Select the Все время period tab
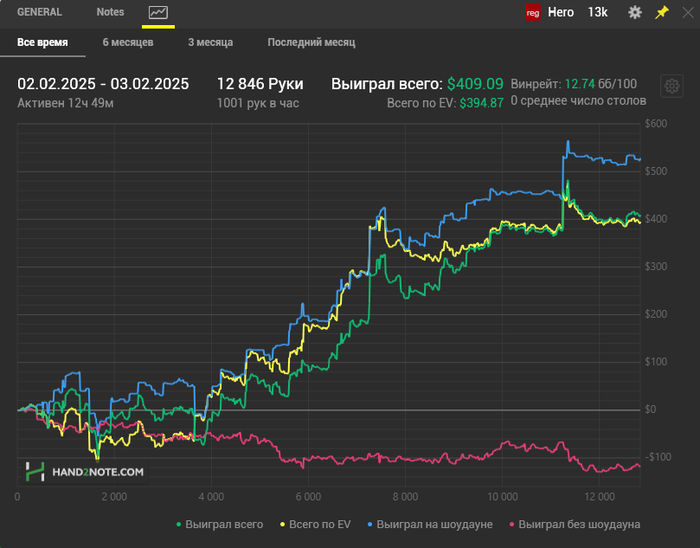 pyautogui.click(x=42, y=42)
